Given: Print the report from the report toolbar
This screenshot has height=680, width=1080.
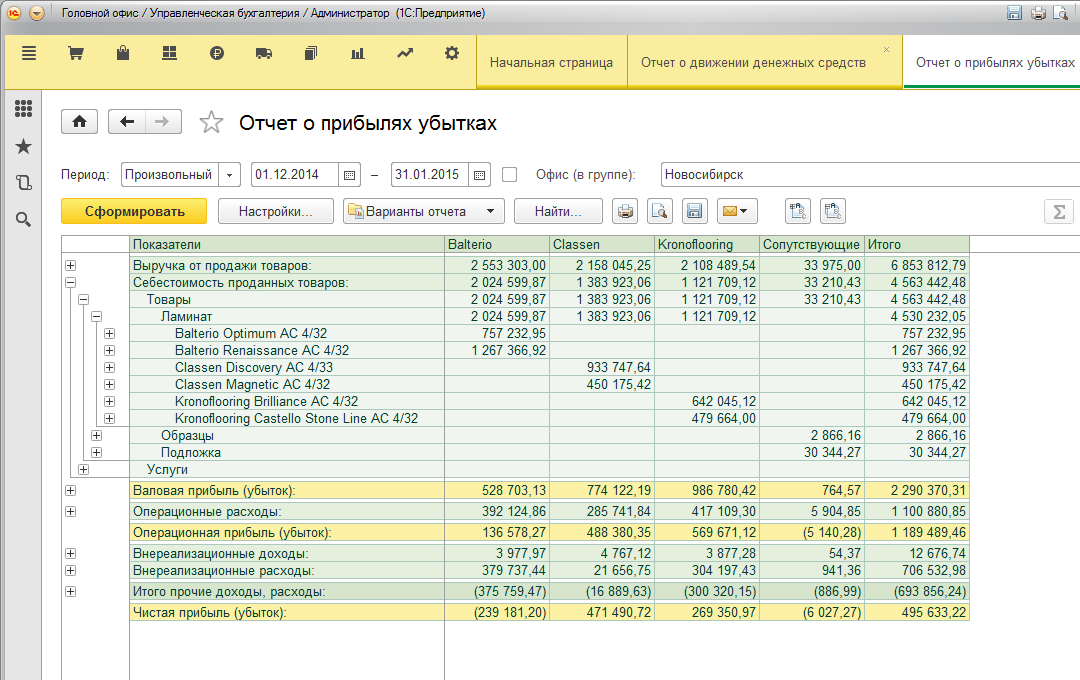Looking at the screenshot, I should [x=625, y=211].
